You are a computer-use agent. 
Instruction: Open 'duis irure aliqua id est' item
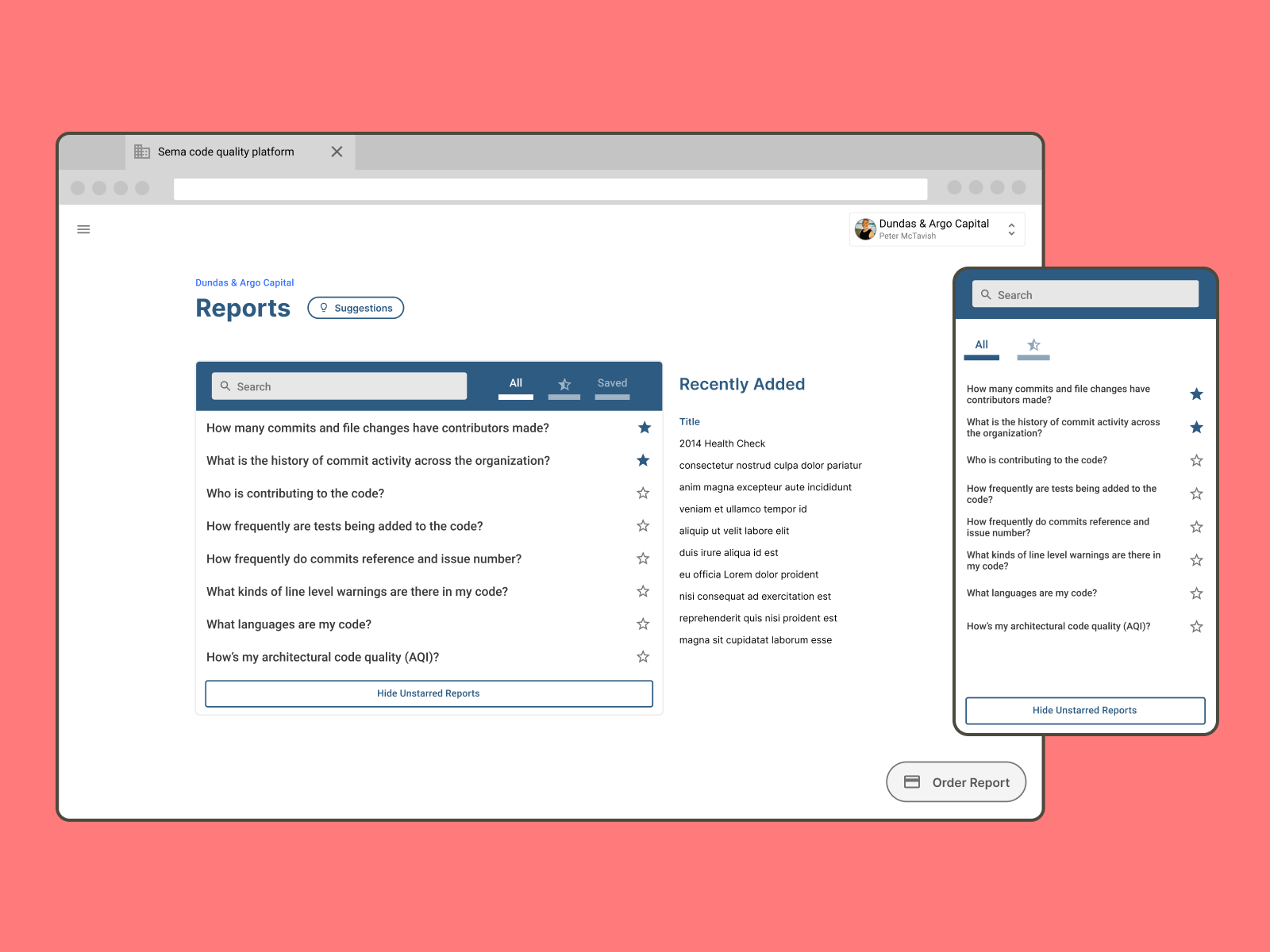729,553
